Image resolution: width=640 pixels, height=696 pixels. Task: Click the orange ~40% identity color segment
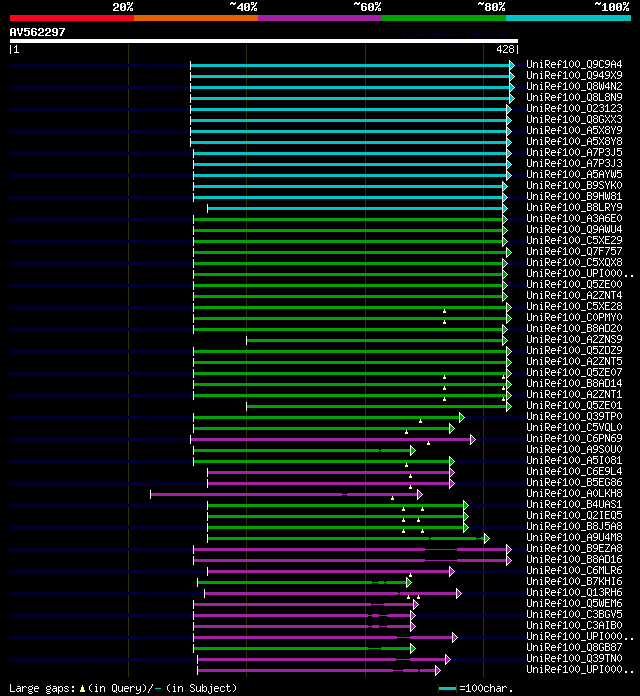196,18
